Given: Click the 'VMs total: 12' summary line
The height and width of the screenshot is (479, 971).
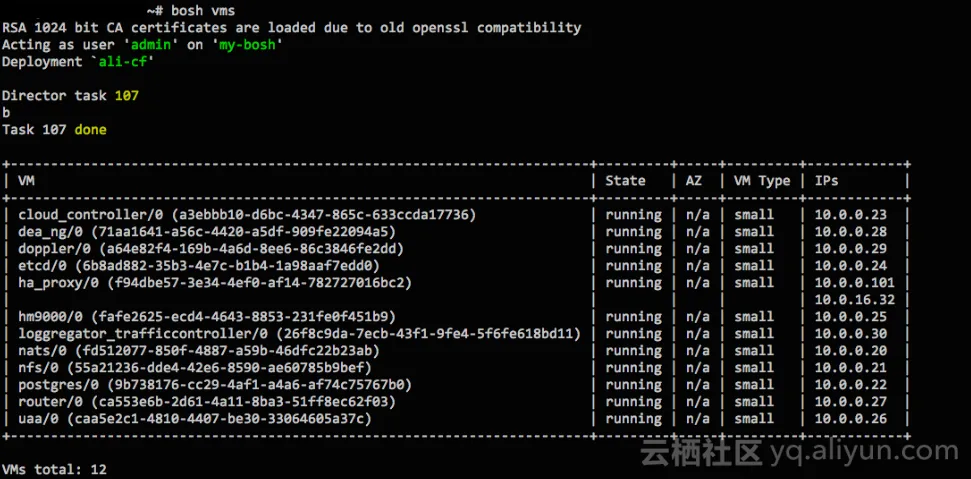Looking at the screenshot, I should [x=54, y=469].
